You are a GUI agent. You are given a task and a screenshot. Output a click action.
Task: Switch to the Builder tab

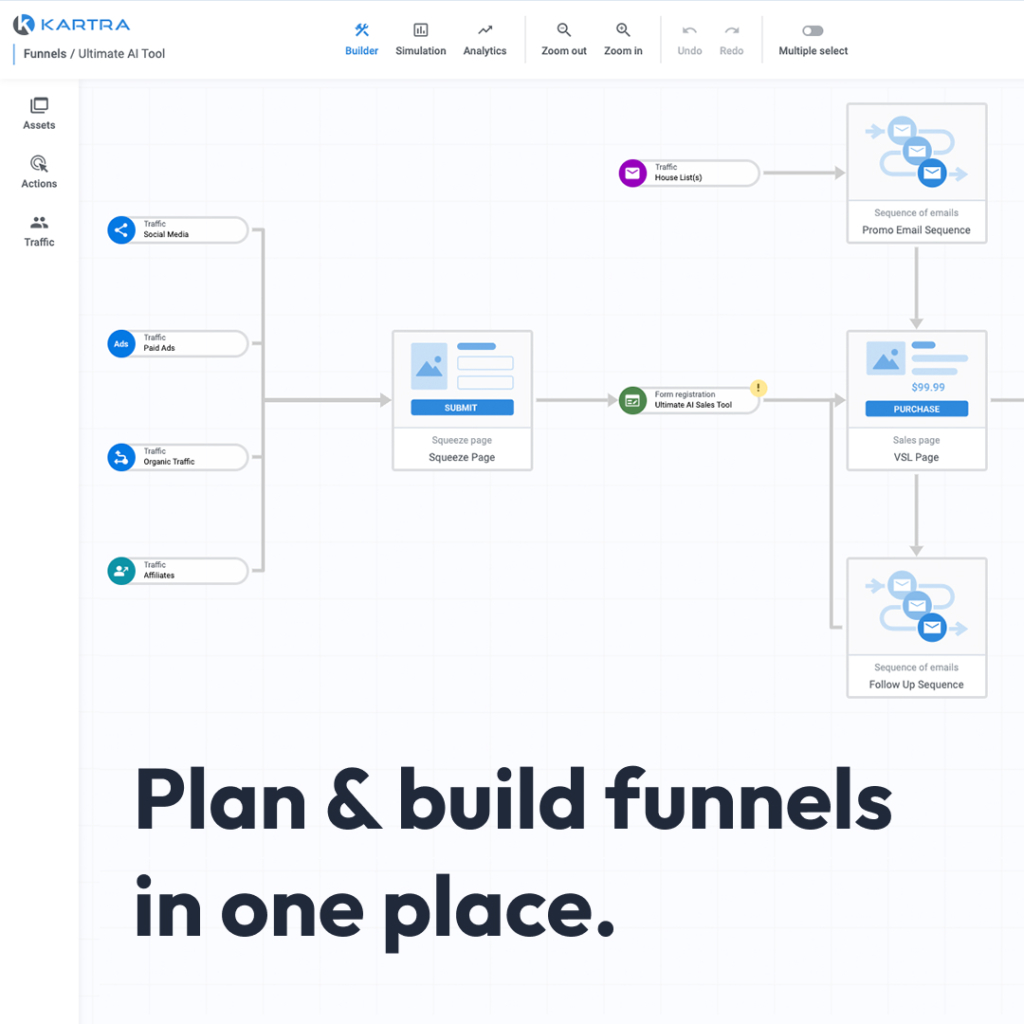[x=362, y=39]
